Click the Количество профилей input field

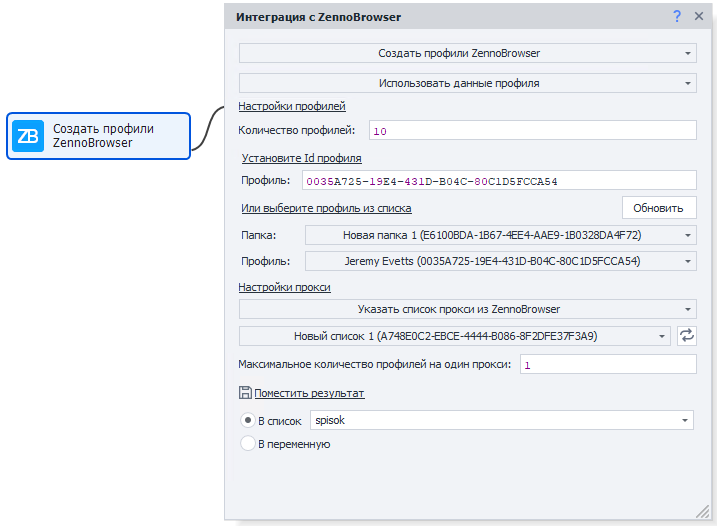(x=532, y=130)
